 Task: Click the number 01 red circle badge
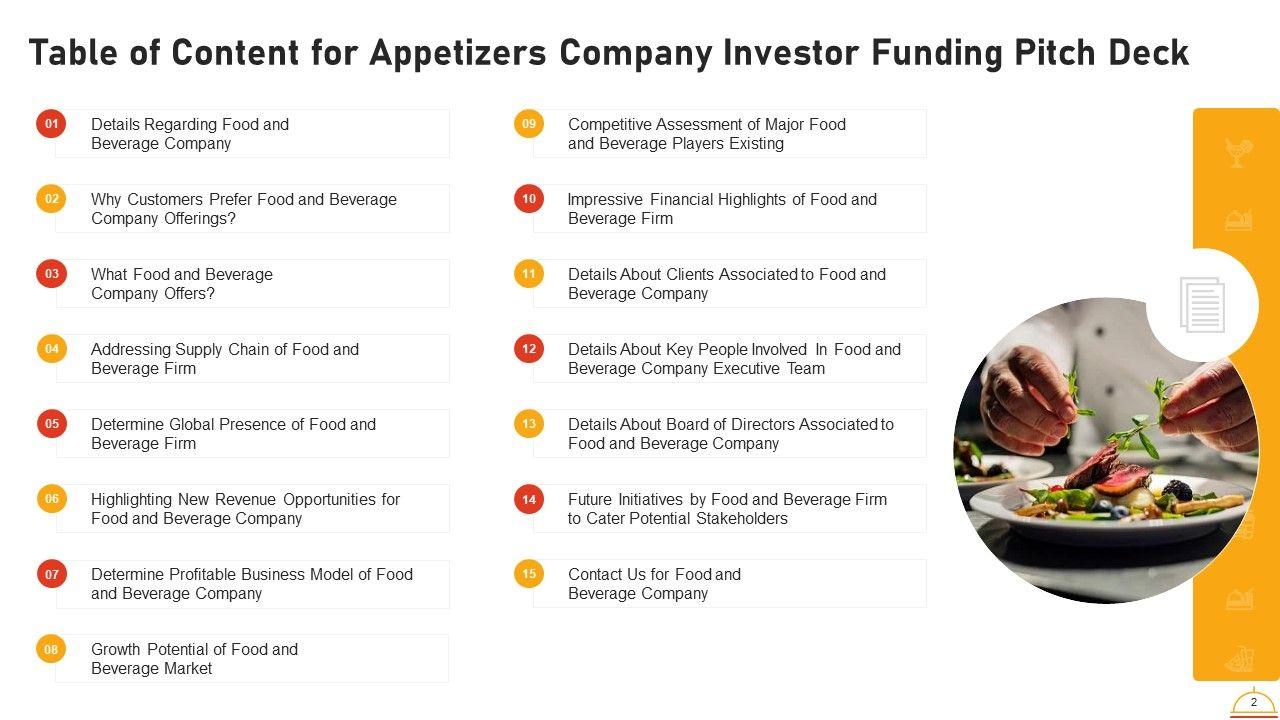(x=52, y=124)
